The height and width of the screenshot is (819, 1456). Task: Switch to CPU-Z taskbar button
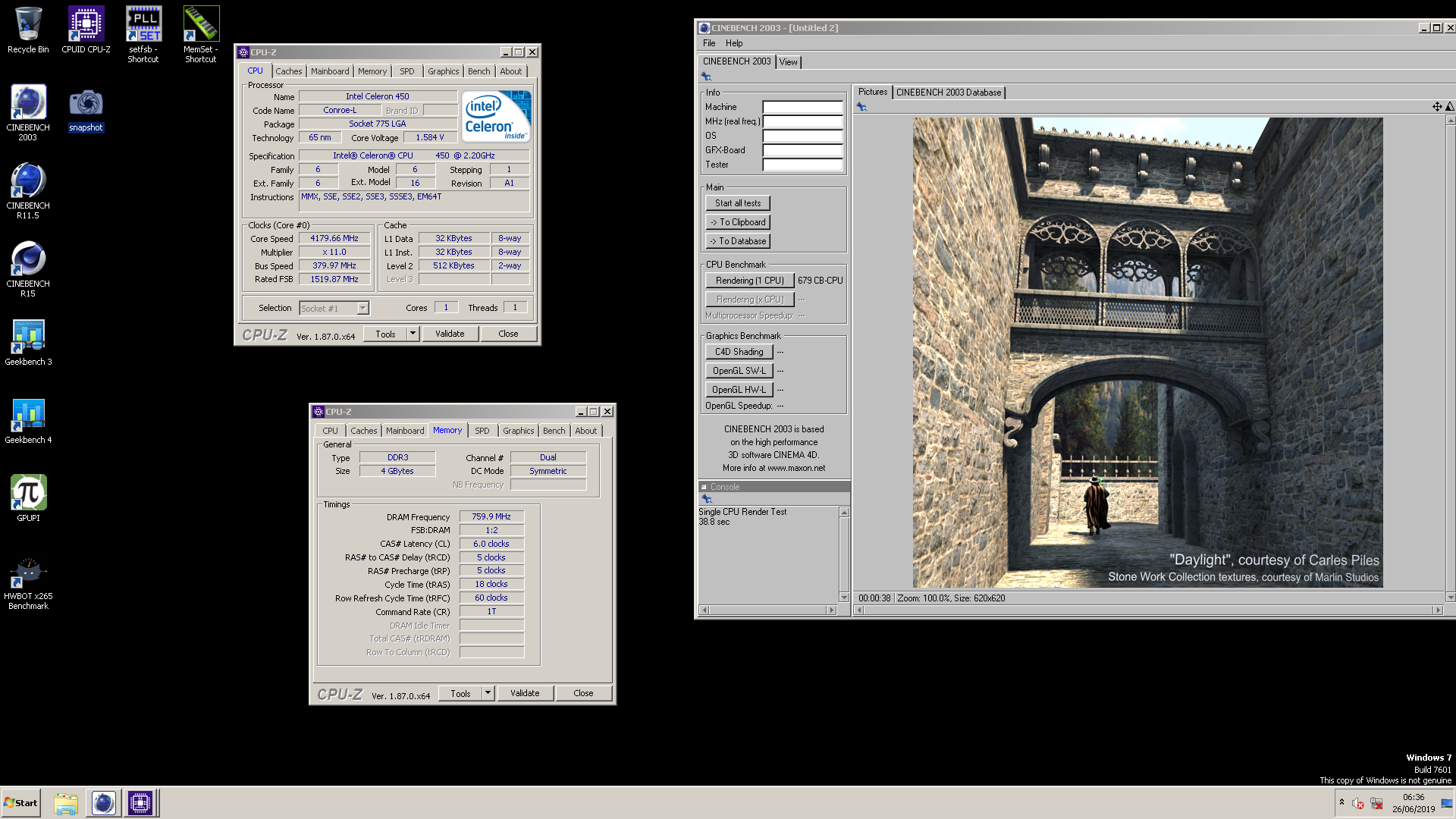140,803
